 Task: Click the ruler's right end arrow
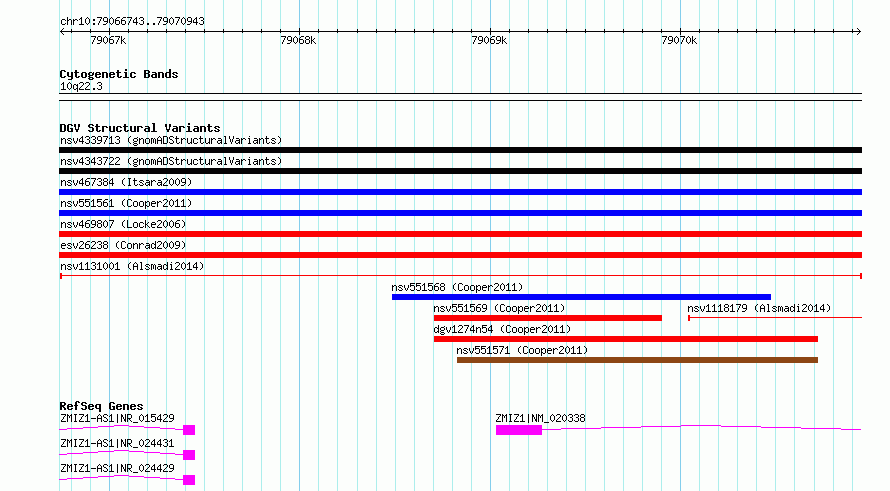(x=858, y=32)
